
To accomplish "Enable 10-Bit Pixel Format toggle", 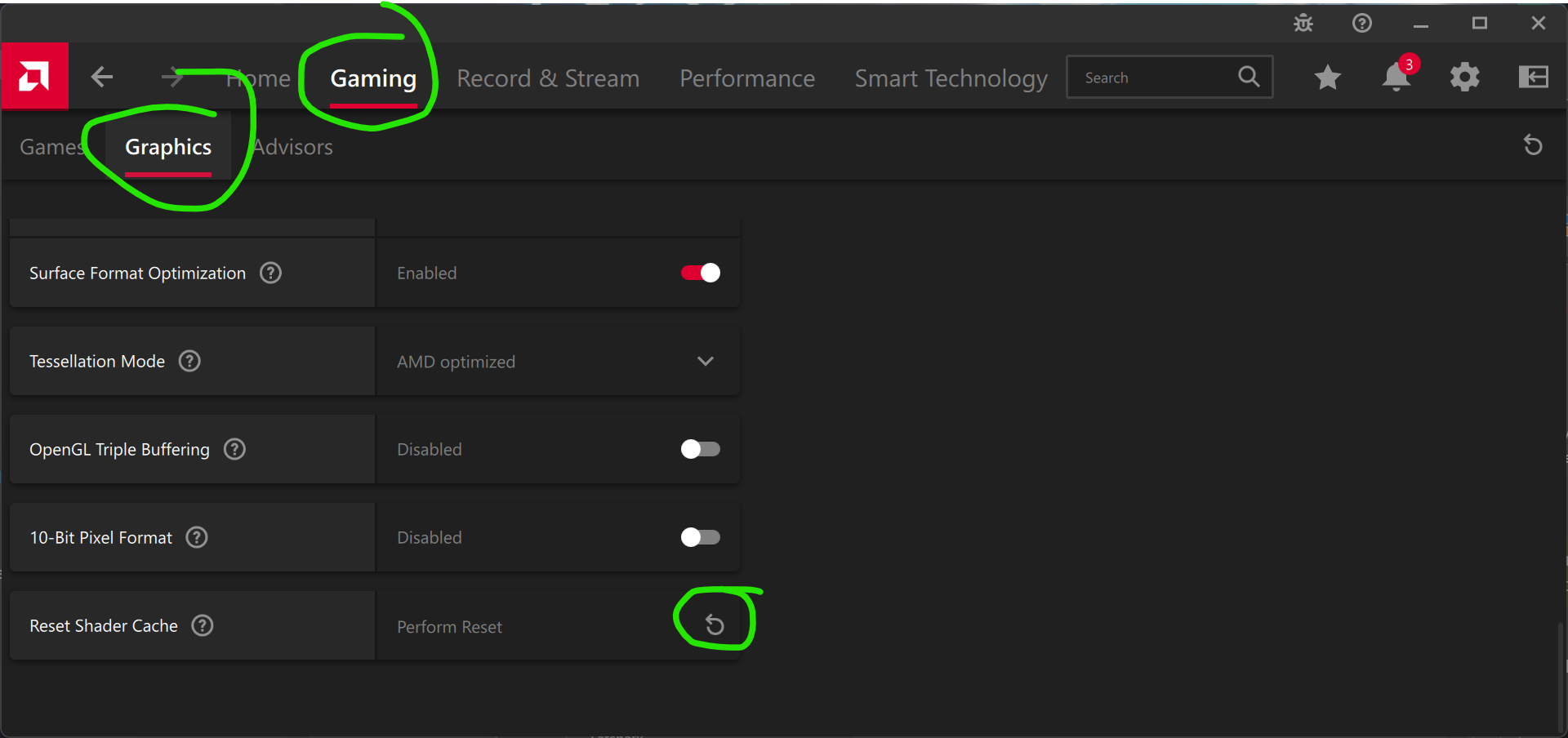I will (x=701, y=537).
